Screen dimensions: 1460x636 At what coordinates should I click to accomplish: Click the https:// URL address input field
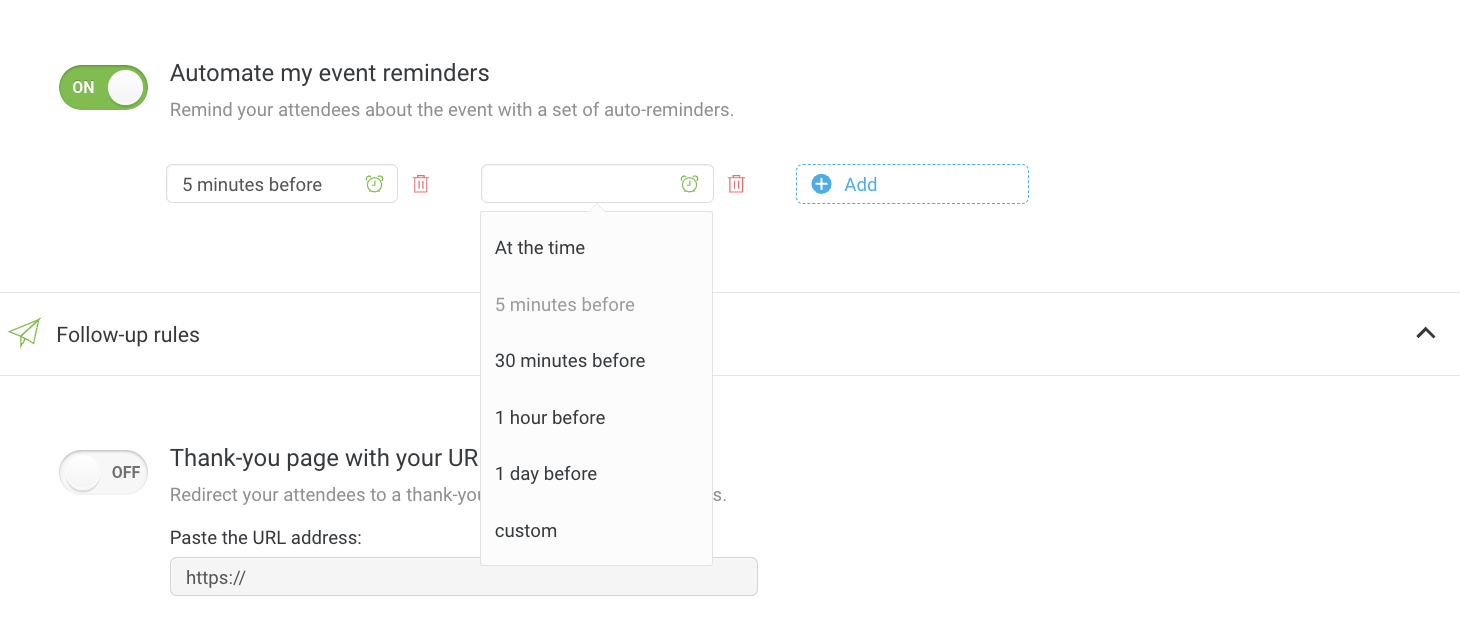[x=464, y=577]
